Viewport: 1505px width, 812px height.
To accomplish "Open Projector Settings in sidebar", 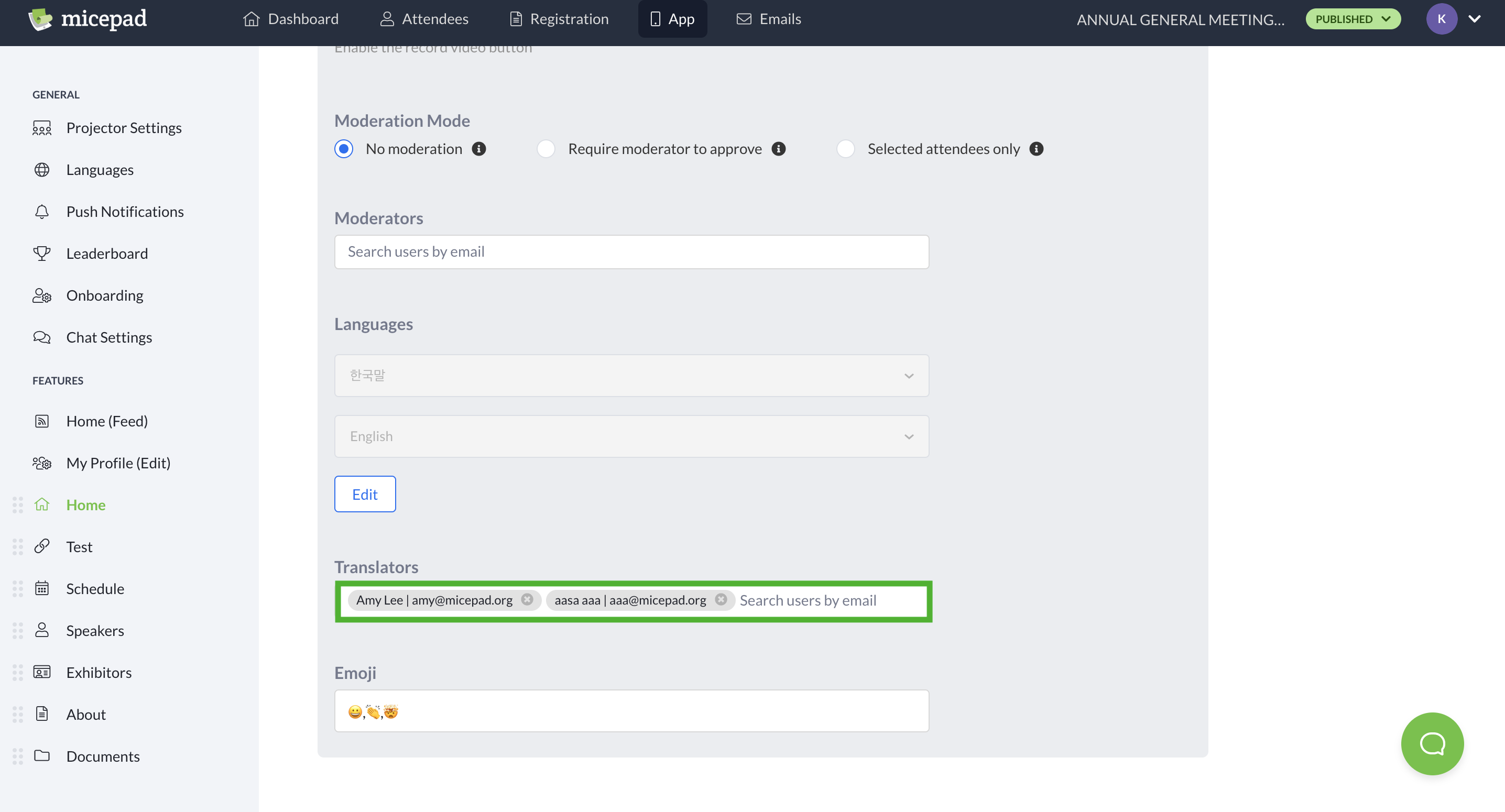I will (123, 127).
